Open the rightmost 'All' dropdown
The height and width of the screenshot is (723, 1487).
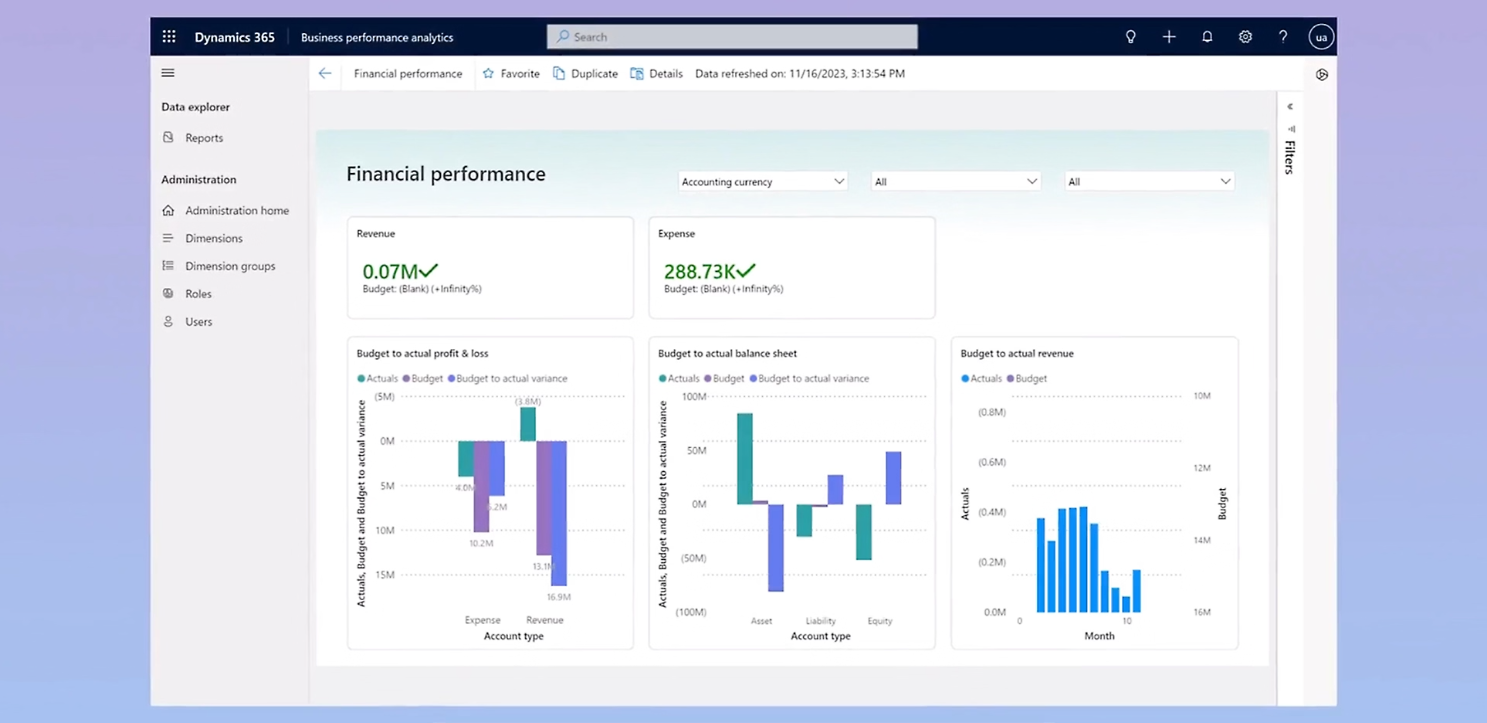tap(1149, 181)
